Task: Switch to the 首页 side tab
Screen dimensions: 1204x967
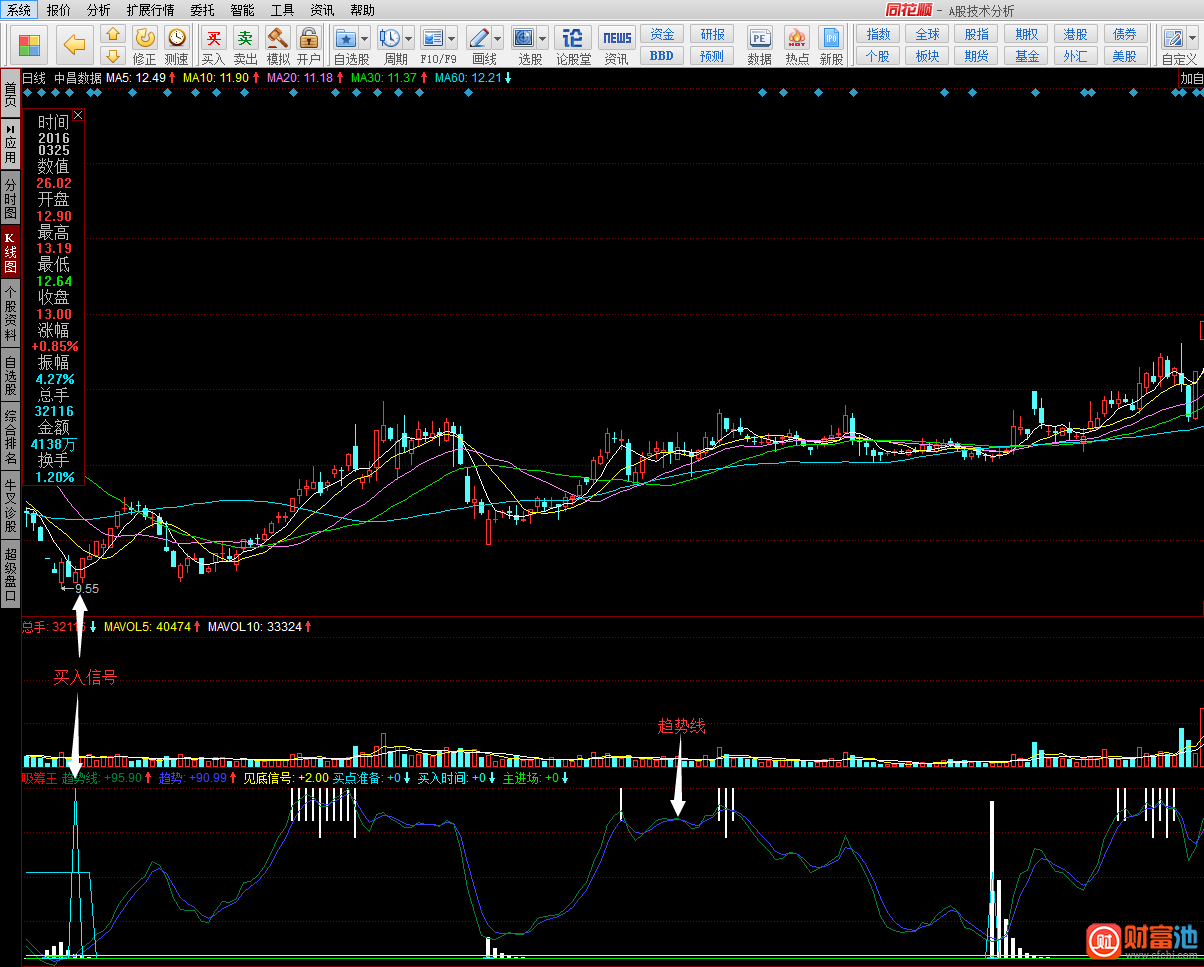Action: pyautogui.click(x=10, y=96)
